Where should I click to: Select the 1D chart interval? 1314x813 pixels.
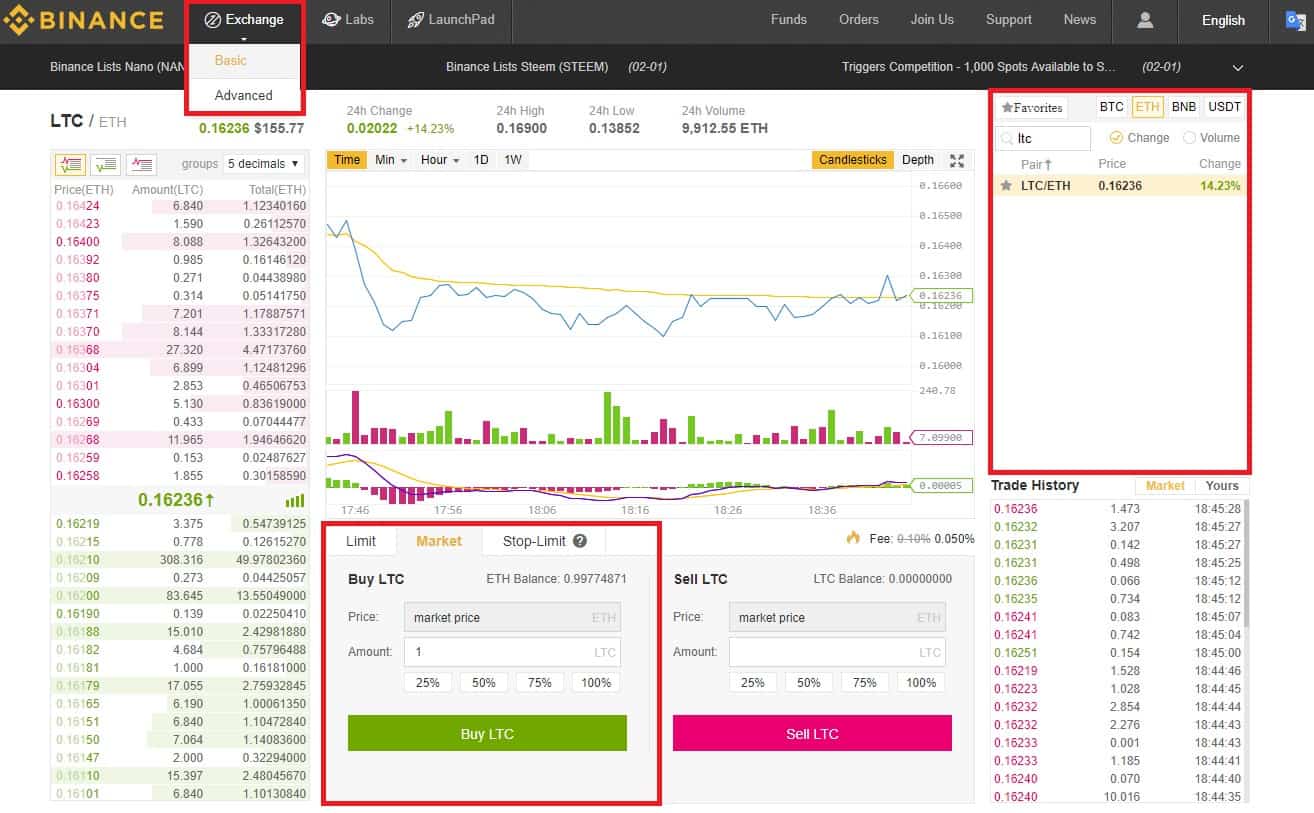tap(481, 160)
